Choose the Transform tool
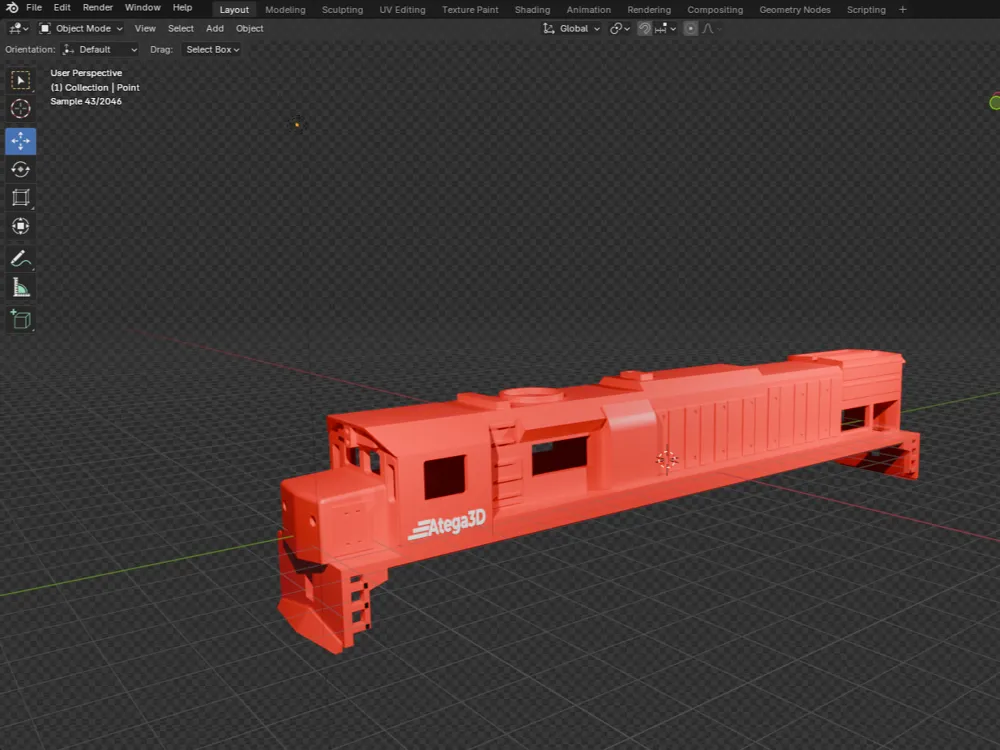The height and width of the screenshot is (750, 1000). click(x=20, y=226)
